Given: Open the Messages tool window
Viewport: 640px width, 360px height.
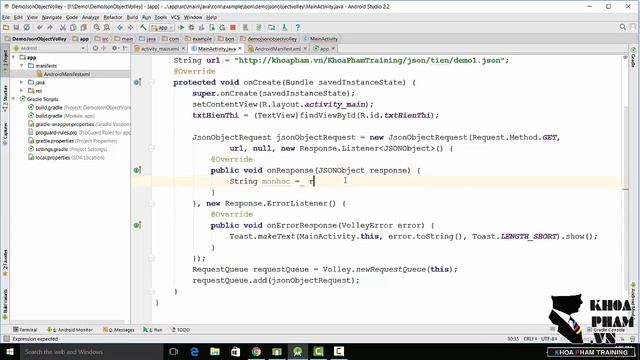Looking at the screenshot, I should click(x=119, y=329).
